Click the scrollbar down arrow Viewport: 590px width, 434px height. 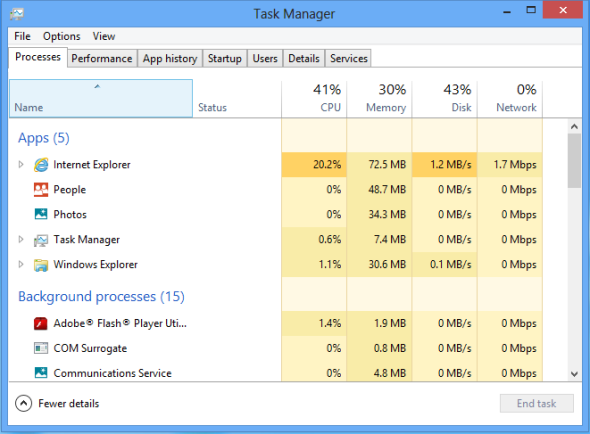tap(574, 374)
